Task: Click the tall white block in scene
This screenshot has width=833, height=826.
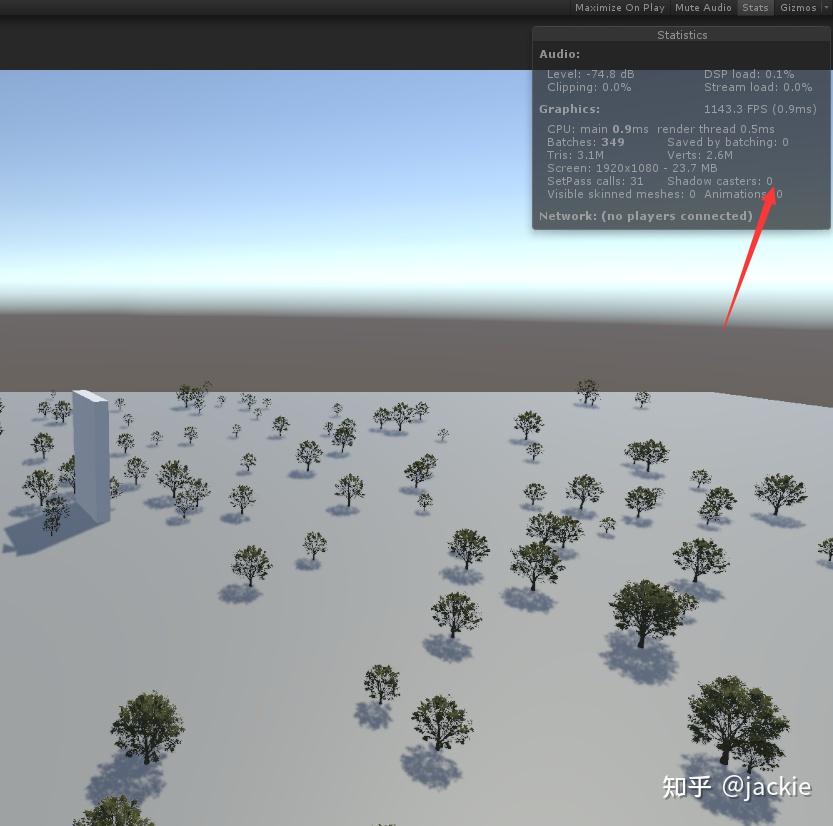Action: tap(91, 457)
